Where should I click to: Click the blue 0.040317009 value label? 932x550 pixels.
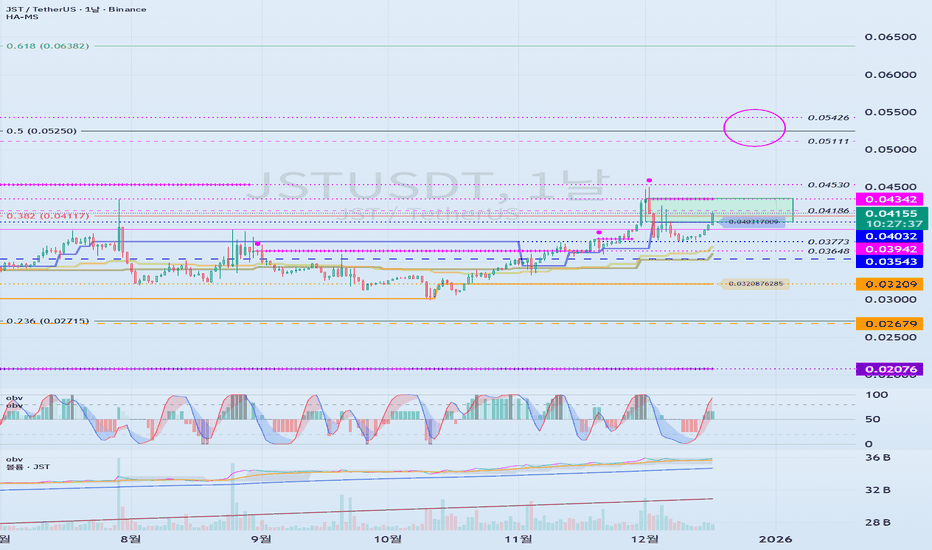753,222
